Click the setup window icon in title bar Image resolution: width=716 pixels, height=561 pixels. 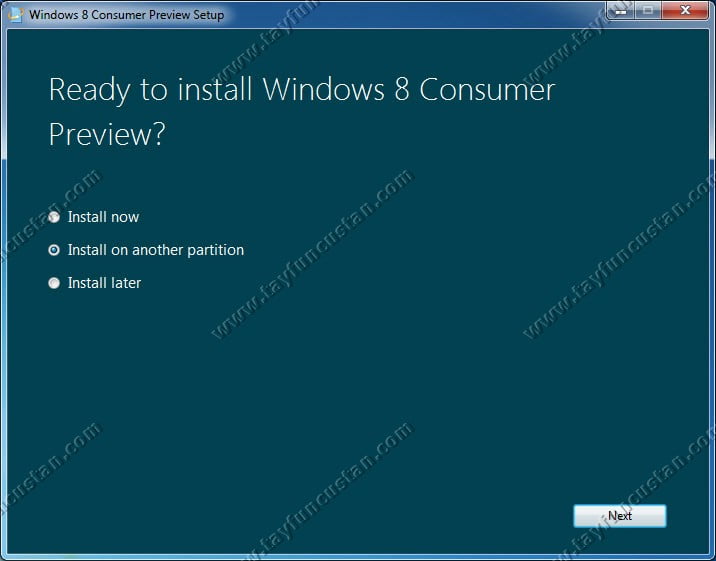[x=14, y=15]
